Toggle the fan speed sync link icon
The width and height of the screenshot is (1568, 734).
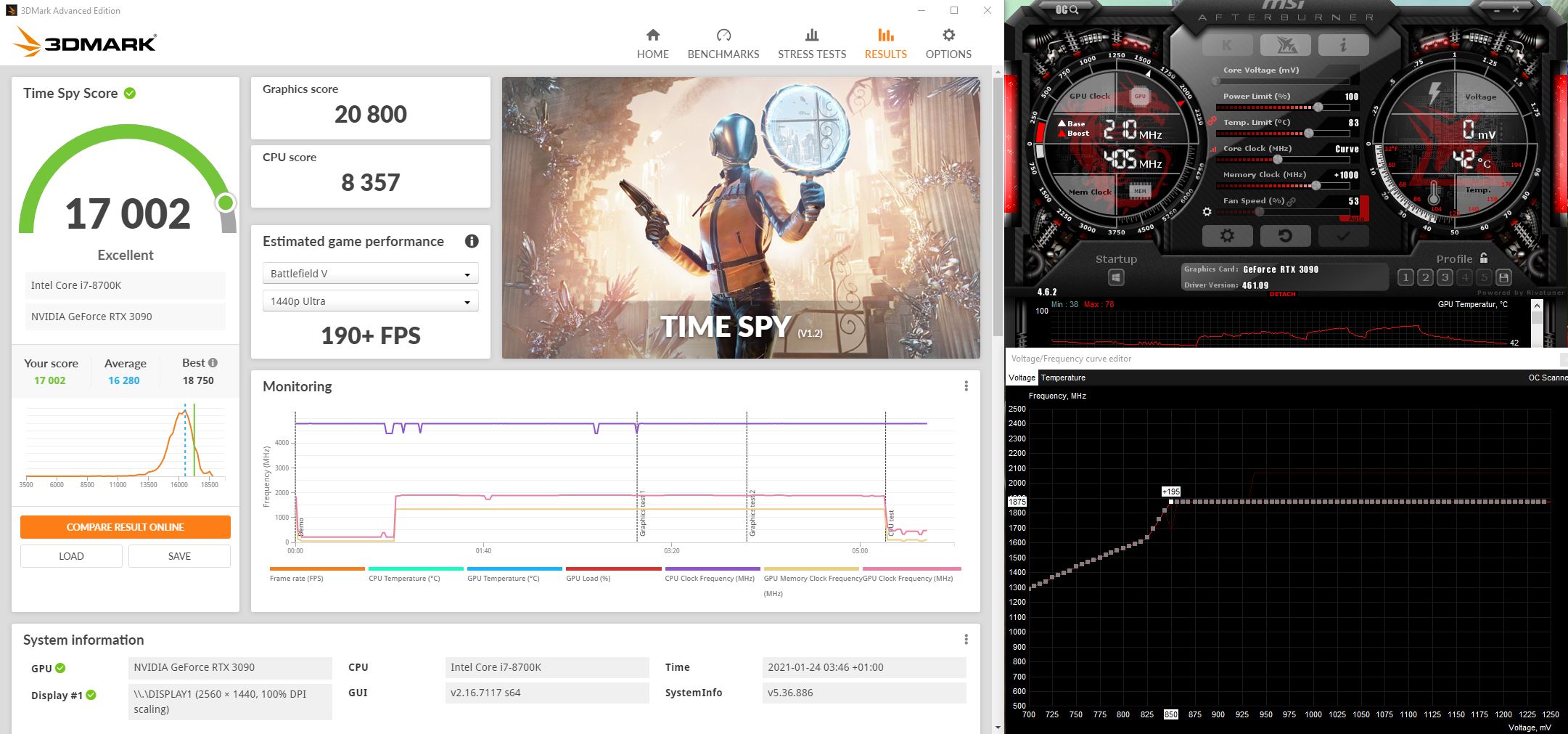(1292, 201)
